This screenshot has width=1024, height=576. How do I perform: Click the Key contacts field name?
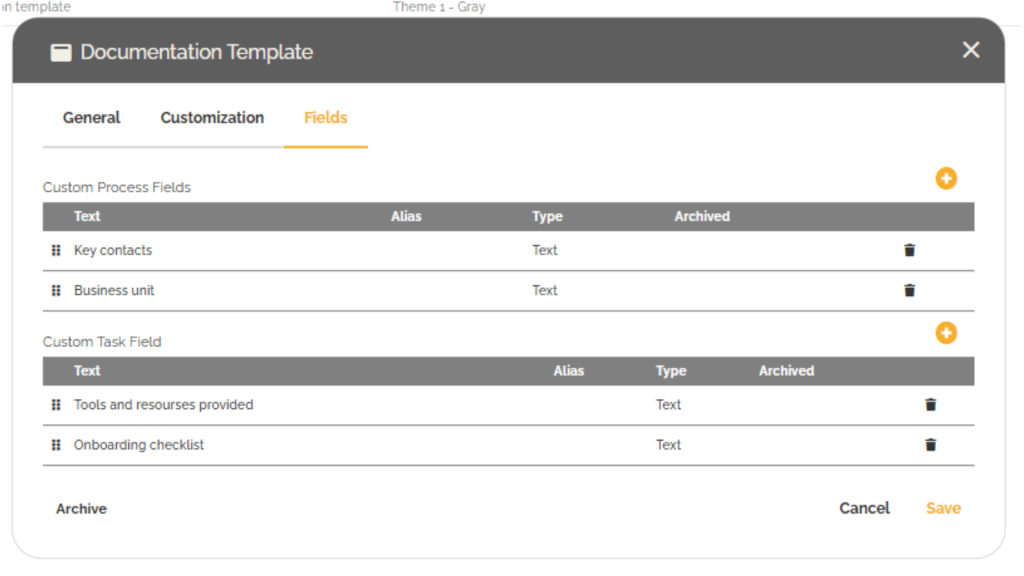[x=113, y=251]
